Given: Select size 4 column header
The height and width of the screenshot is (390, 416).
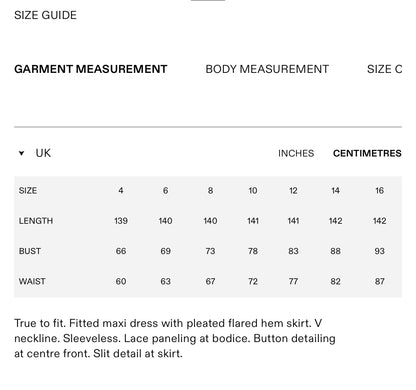Looking at the screenshot, I should tap(121, 190).
